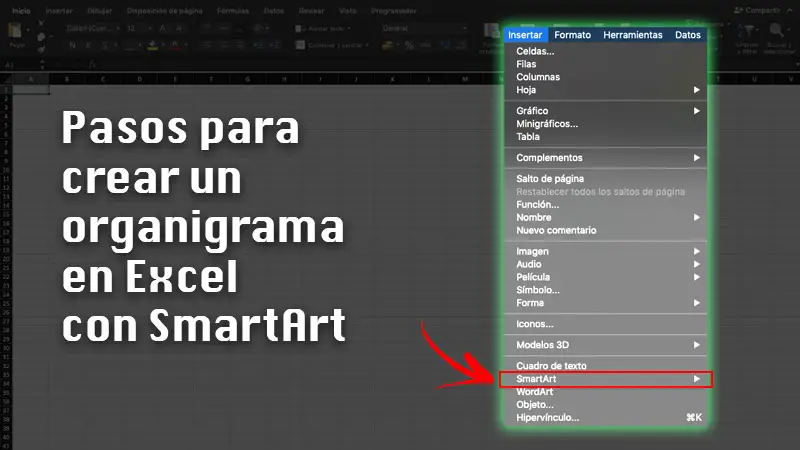800x450 pixels.
Task: Click the thousands separator 000 icon
Action: [x=425, y=45]
